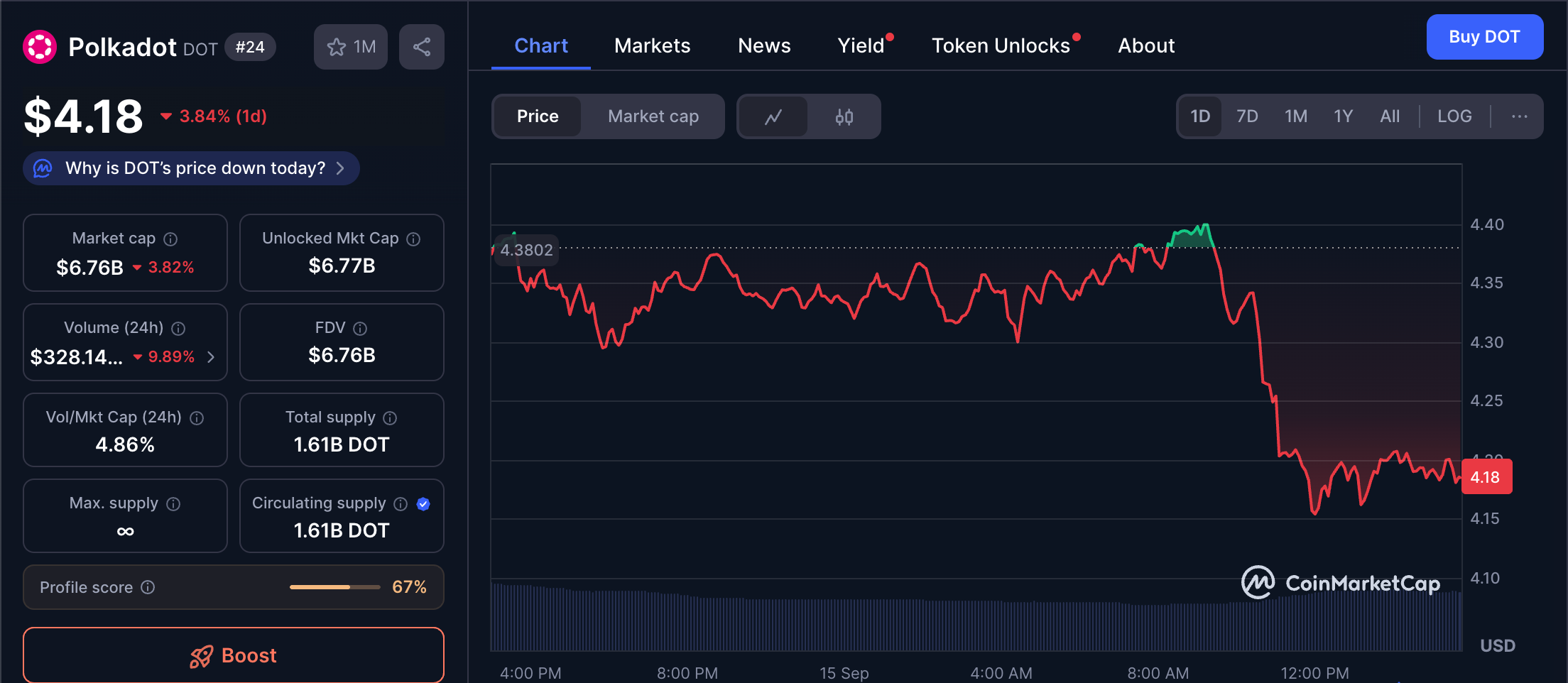The width and height of the screenshot is (1568, 683).
Task: Open the About tab
Action: tap(1146, 45)
